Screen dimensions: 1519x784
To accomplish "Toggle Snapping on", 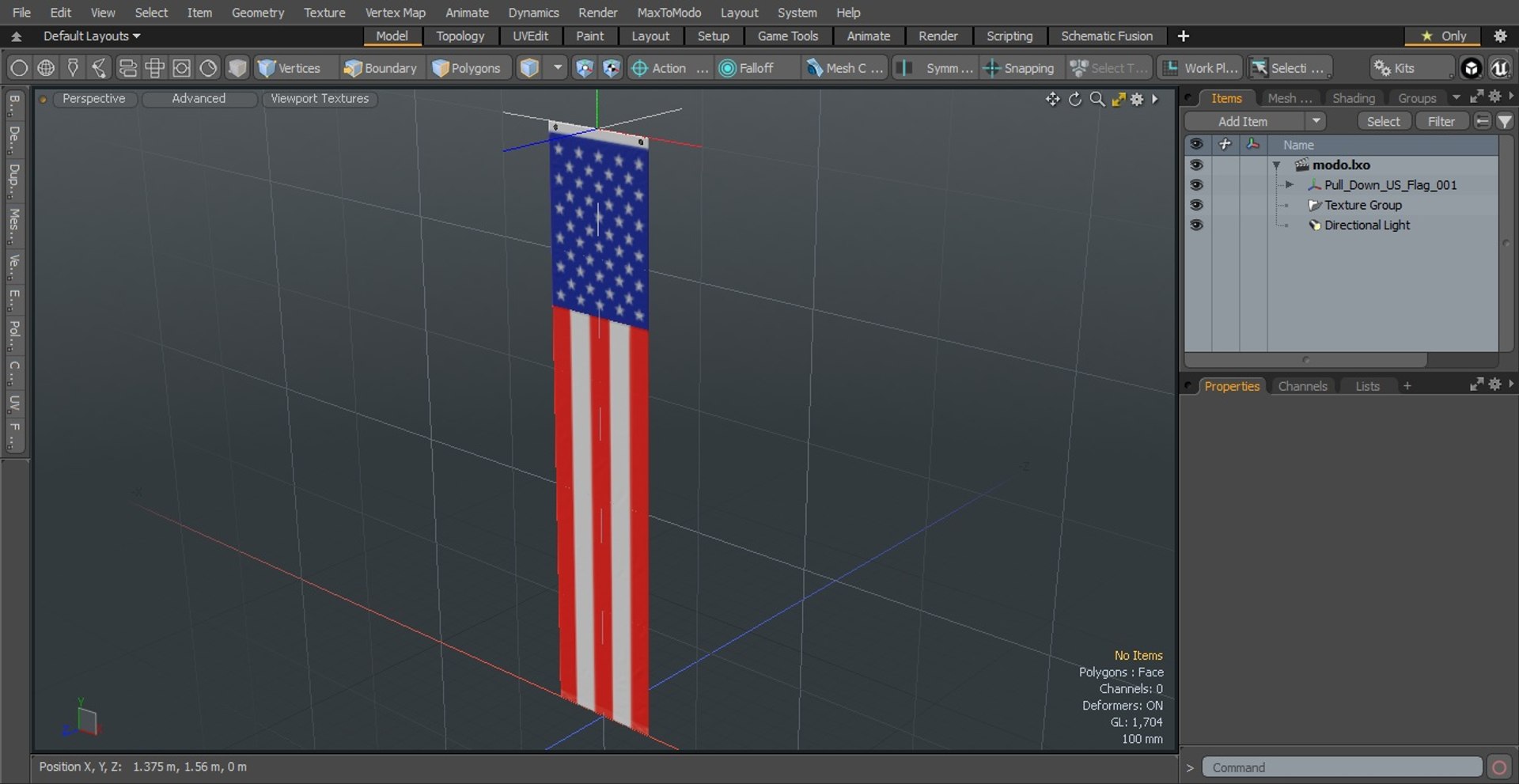I will (1019, 68).
